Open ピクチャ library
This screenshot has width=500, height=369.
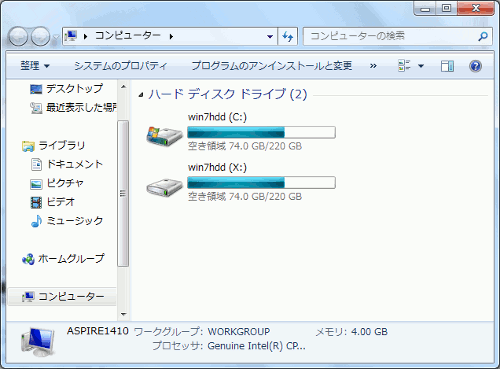tap(65, 183)
